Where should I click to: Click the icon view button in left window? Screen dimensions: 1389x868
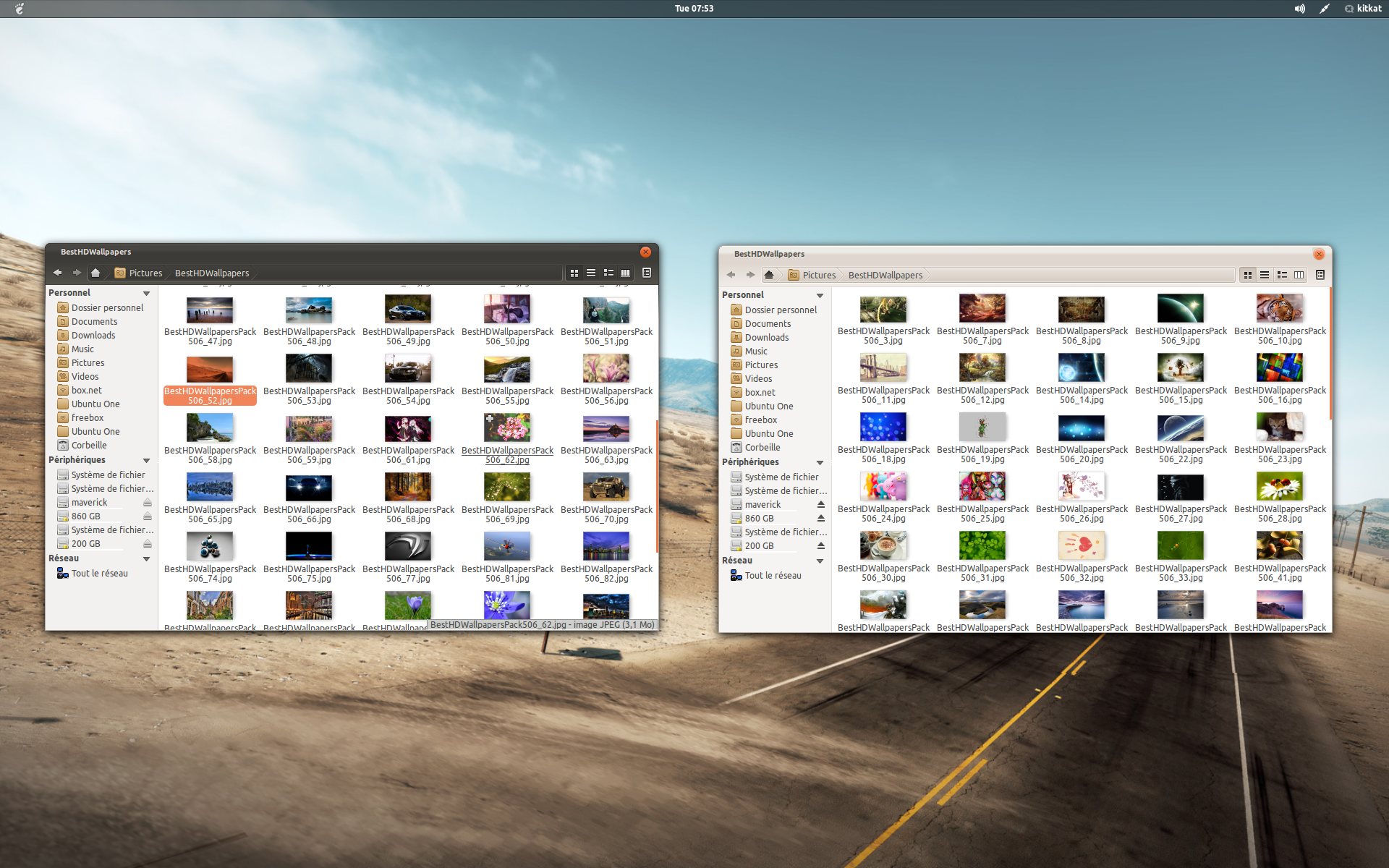574,272
